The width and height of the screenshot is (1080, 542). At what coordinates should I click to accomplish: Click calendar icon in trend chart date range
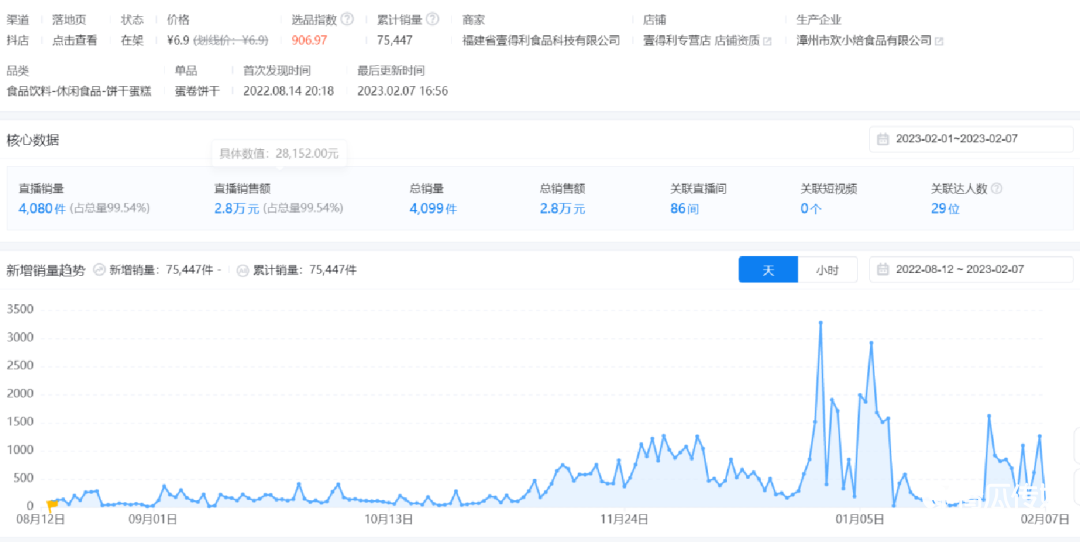(x=883, y=270)
